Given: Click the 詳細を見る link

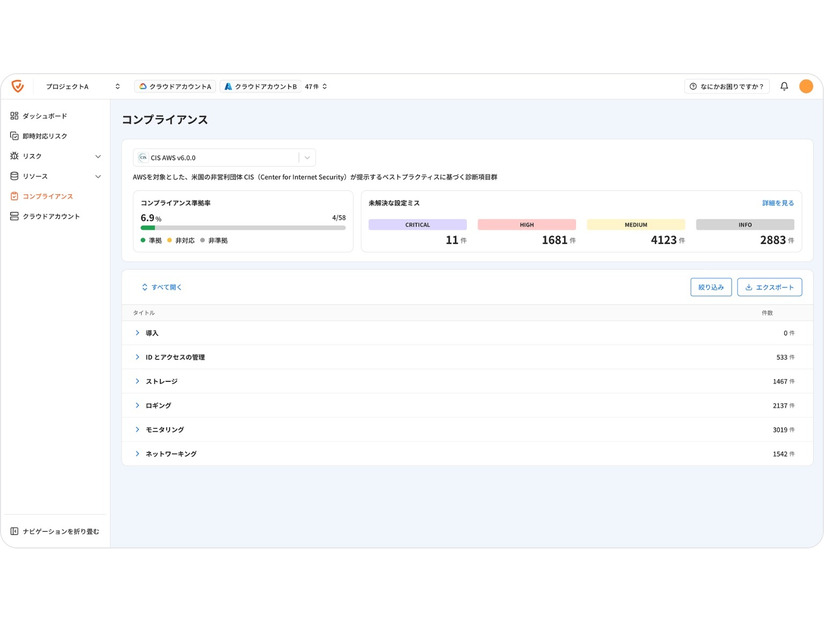Looking at the screenshot, I should (x=778, y=203).
